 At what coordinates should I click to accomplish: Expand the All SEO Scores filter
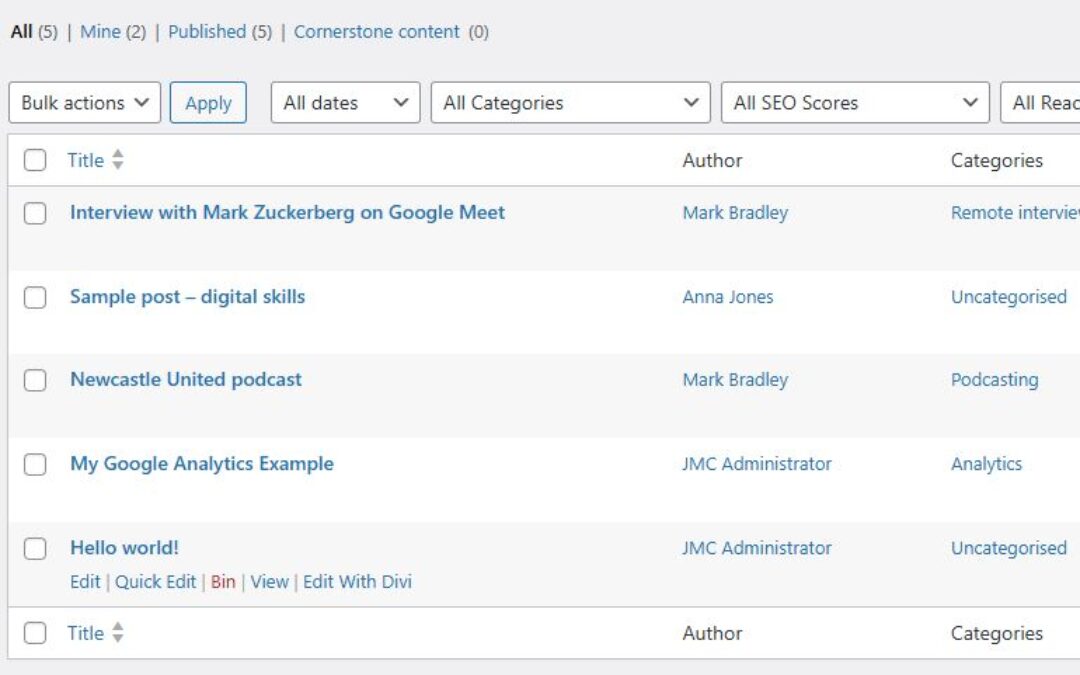855,103
